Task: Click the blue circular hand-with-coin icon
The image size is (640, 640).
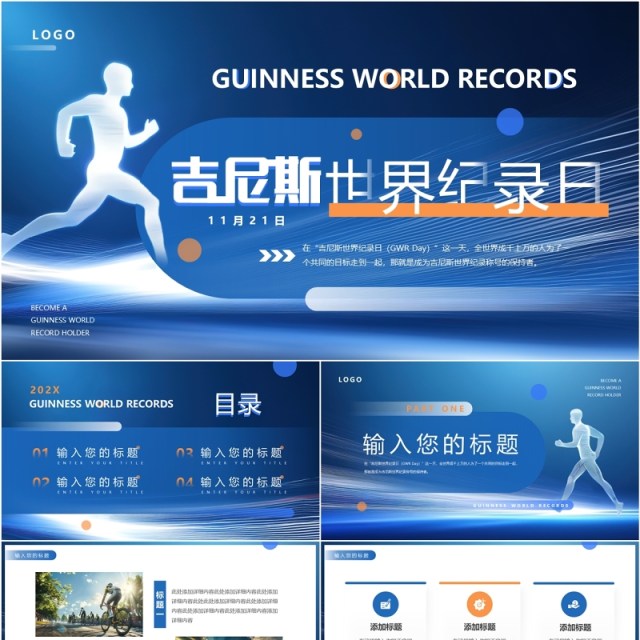Action: [573, 604]
